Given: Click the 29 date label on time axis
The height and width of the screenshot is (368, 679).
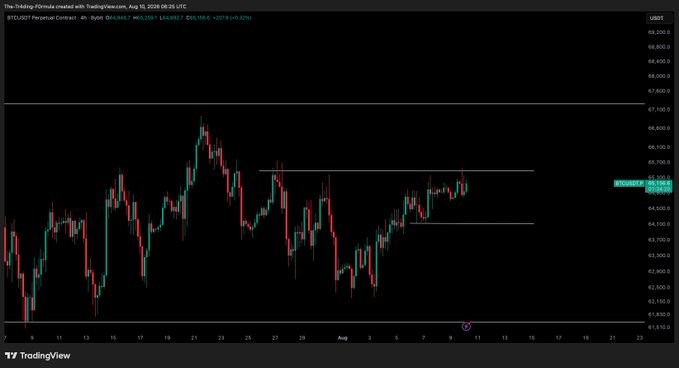Looking at the screenshot, I should [302, 338].
